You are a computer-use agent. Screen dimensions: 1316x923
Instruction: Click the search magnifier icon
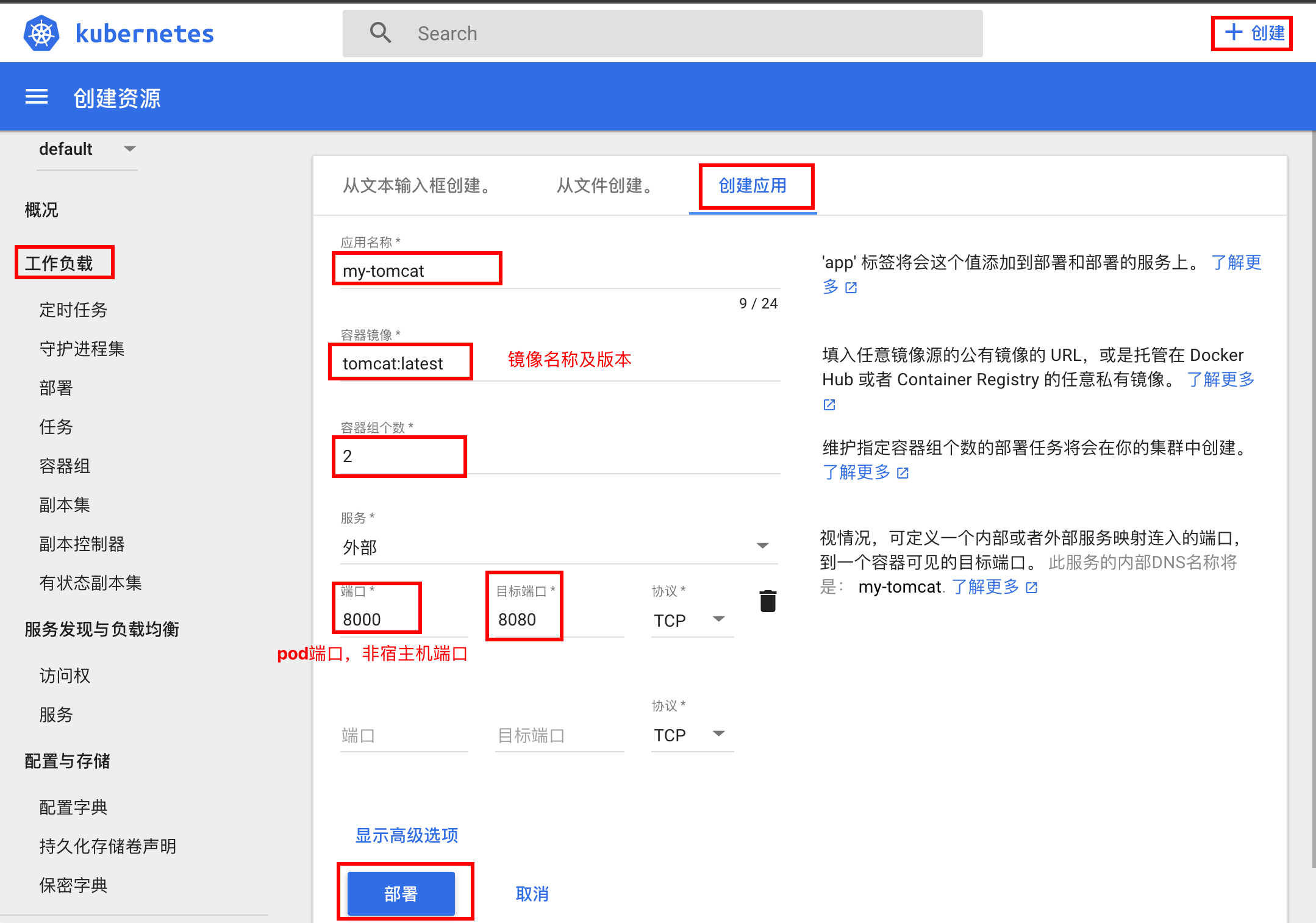381,33
